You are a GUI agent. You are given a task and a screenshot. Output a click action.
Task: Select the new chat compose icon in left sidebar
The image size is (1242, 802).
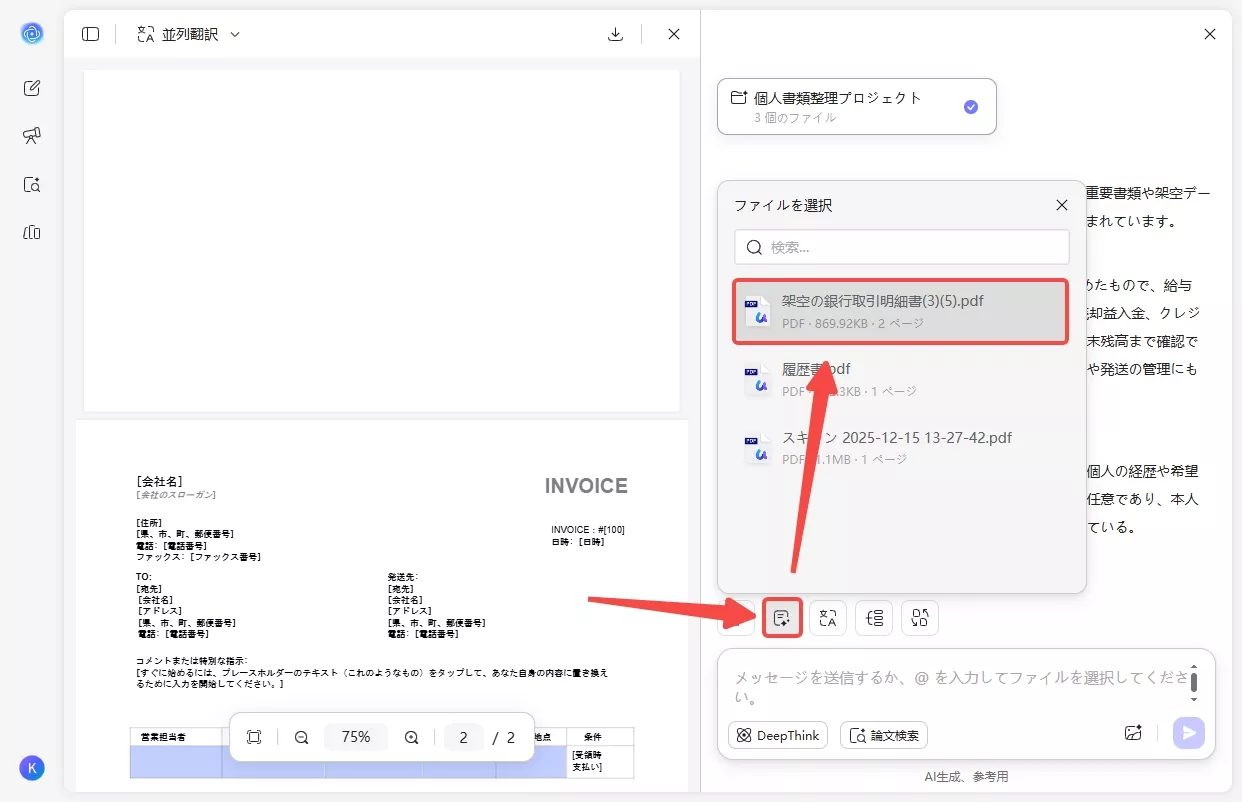pyautogui.click(x=31, y=87)
